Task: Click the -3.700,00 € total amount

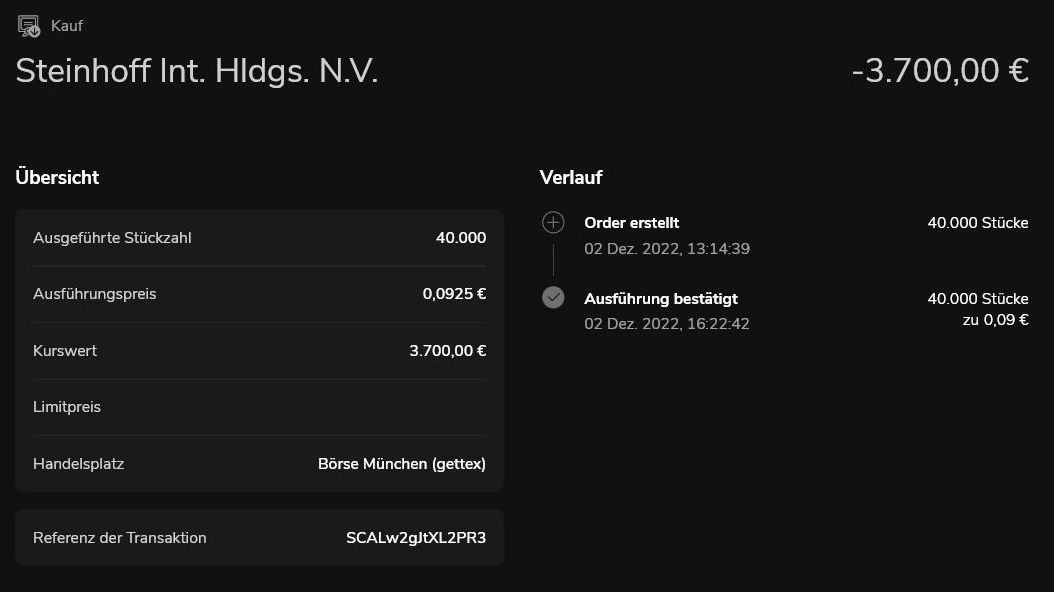Action: [940, 71]
